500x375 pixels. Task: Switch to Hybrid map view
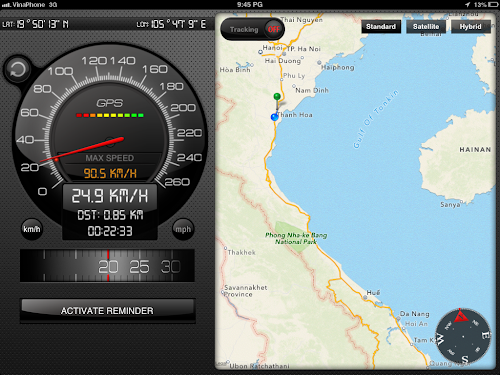pos(471,27)
